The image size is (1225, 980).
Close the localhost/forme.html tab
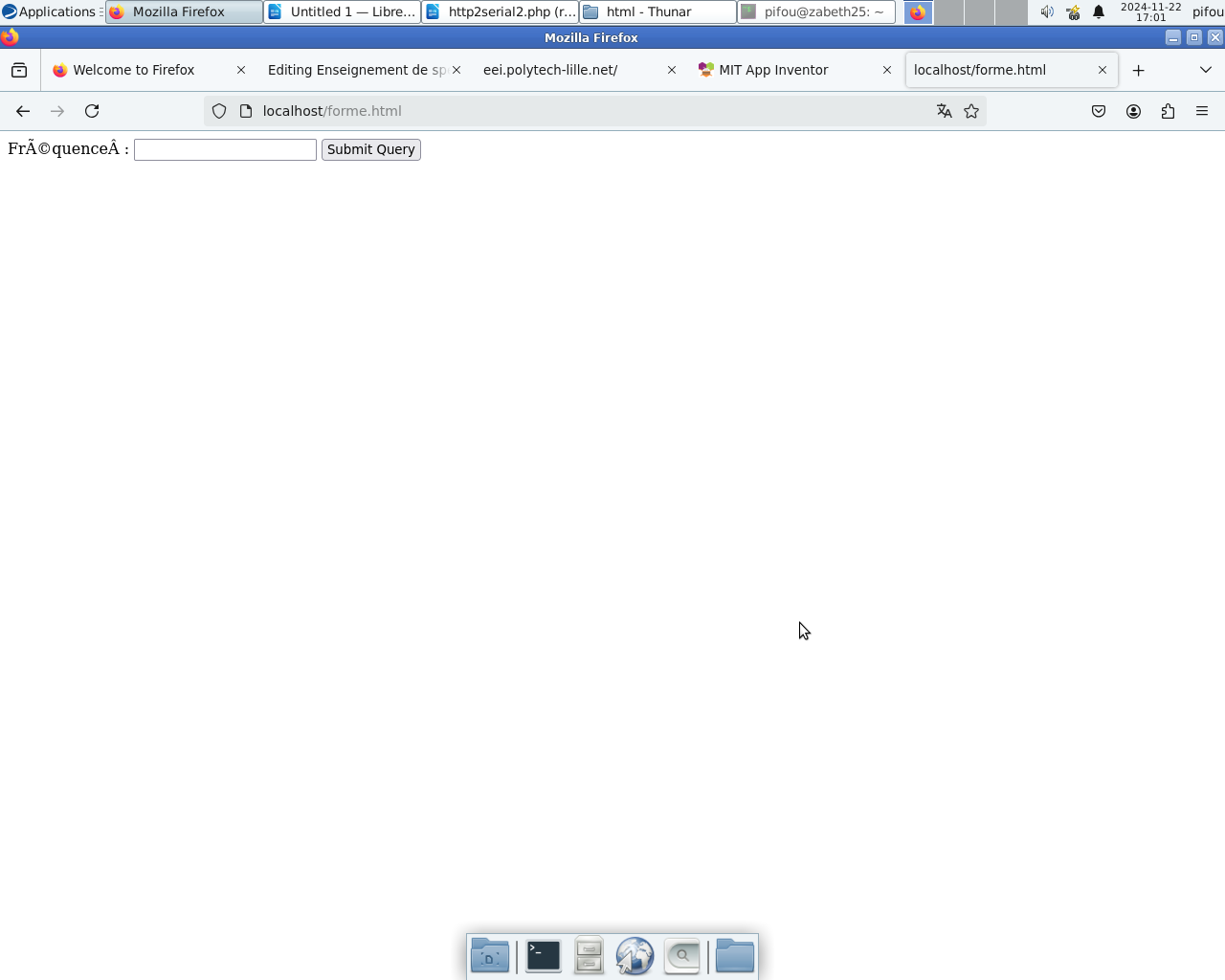click(x=1102, y=70)
